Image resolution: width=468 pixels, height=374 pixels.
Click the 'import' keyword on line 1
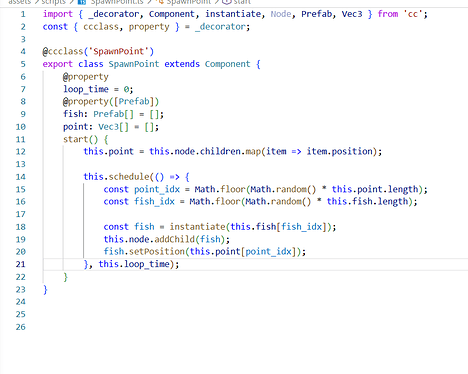click(x=58, y=14)
